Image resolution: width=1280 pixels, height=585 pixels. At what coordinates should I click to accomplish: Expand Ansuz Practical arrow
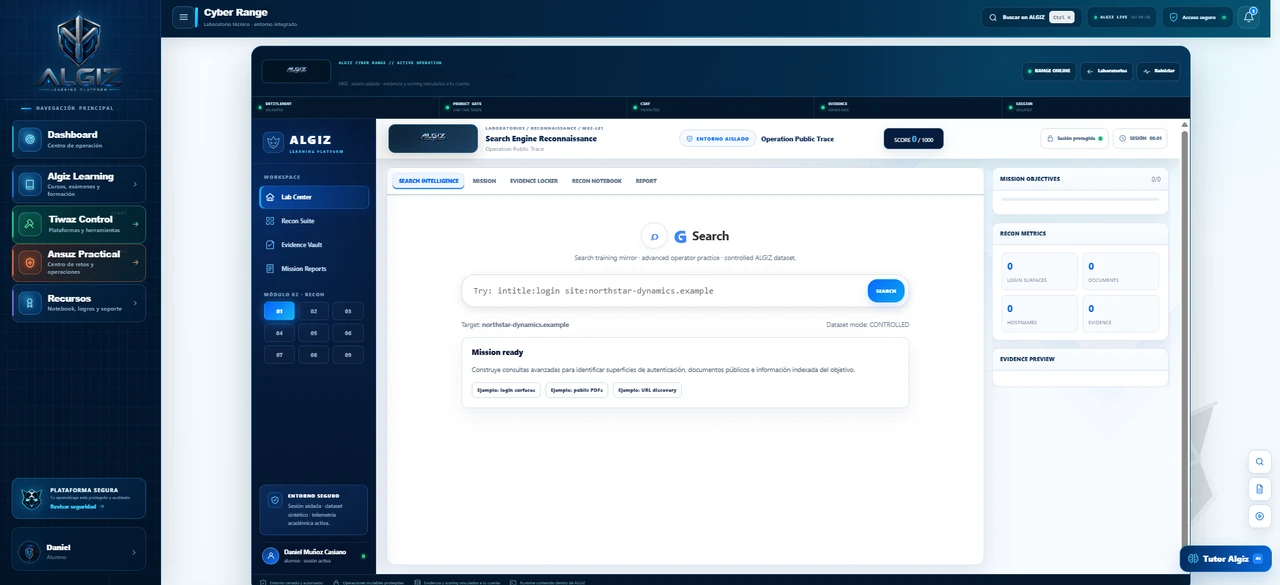(135, 263)
